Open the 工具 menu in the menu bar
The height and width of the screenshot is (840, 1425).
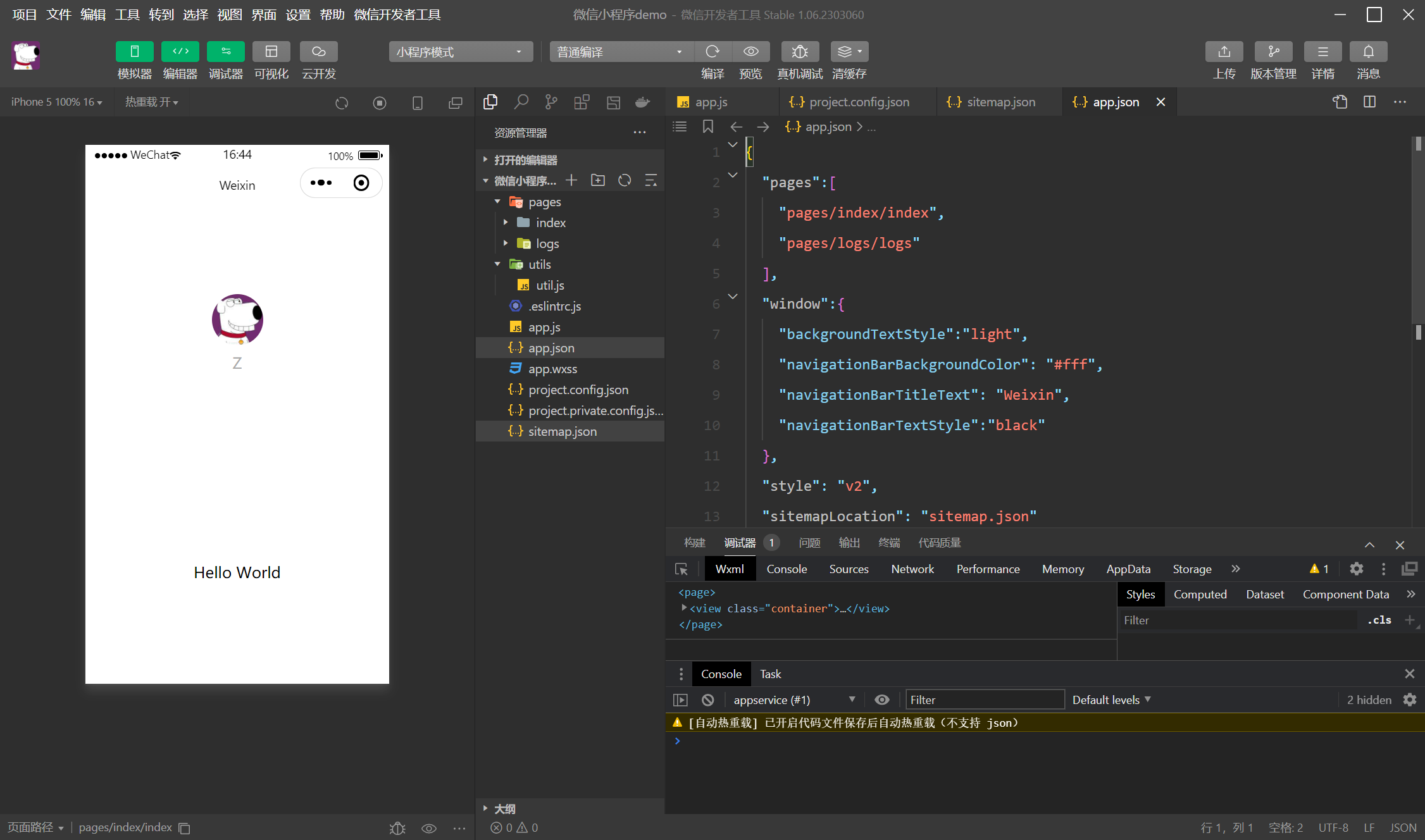[127, 15]
